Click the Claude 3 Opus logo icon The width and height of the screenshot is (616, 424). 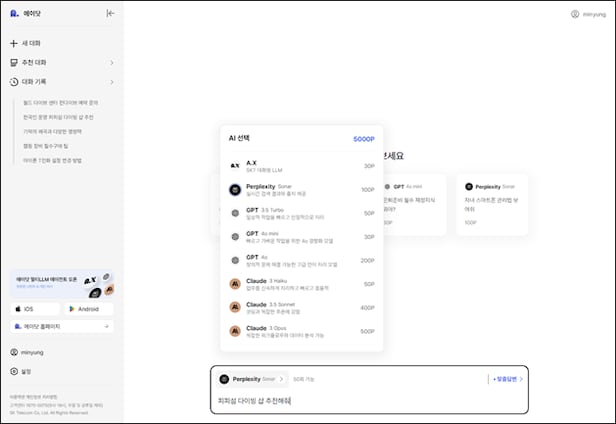(x=234, y=331)
